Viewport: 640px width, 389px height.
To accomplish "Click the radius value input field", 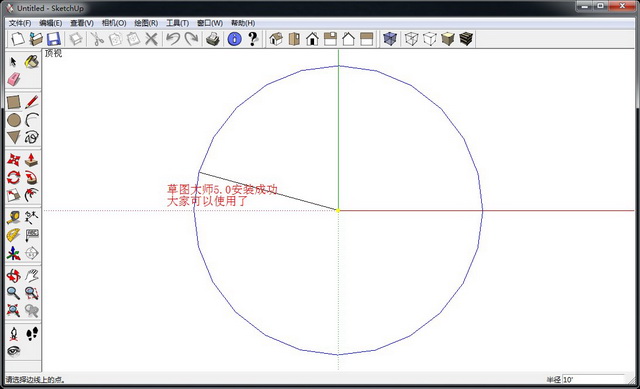I will [593, 380].
